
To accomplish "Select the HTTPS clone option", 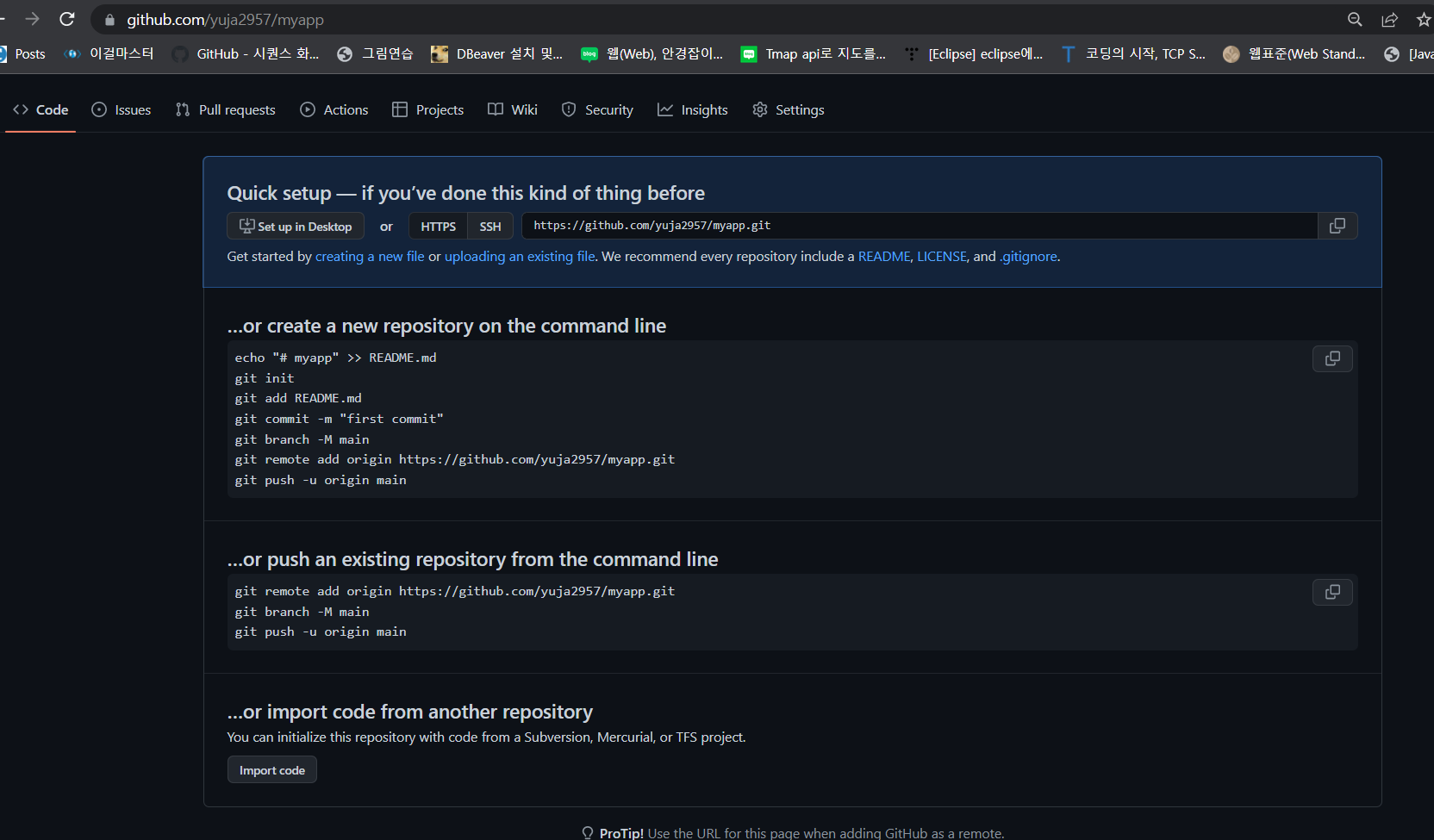I will click(439, 226).
